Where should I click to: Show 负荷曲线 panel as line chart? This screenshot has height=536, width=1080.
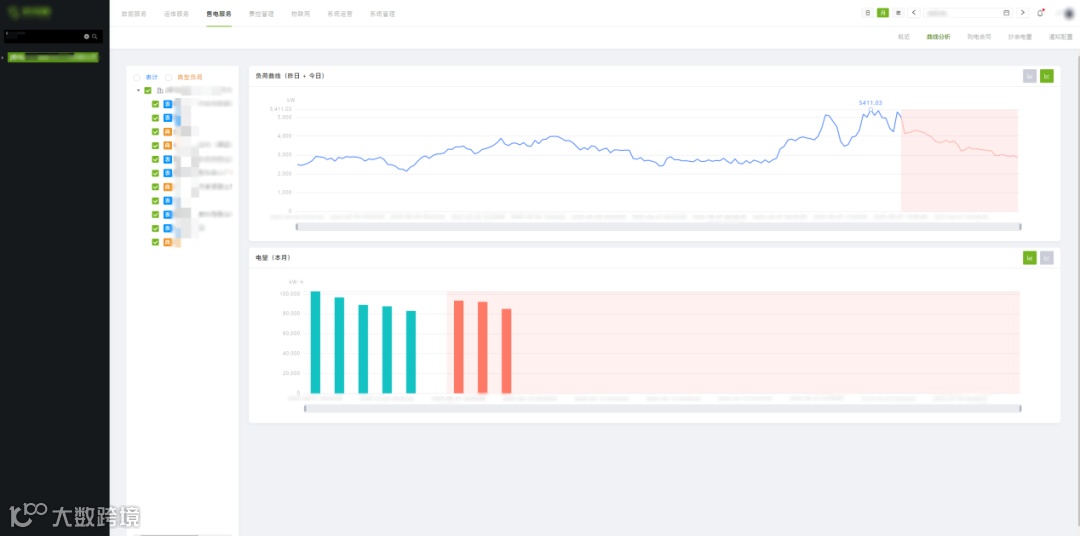(1047, 76)
